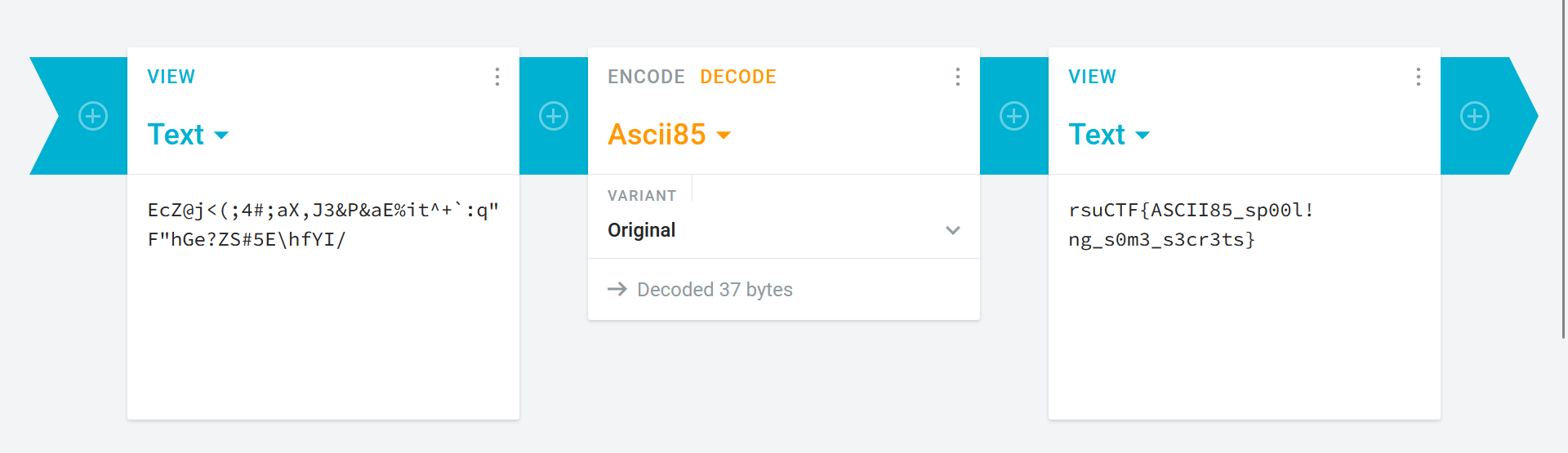
Task: Click the VARIANT setting label
Action: (x=642, y=196)
